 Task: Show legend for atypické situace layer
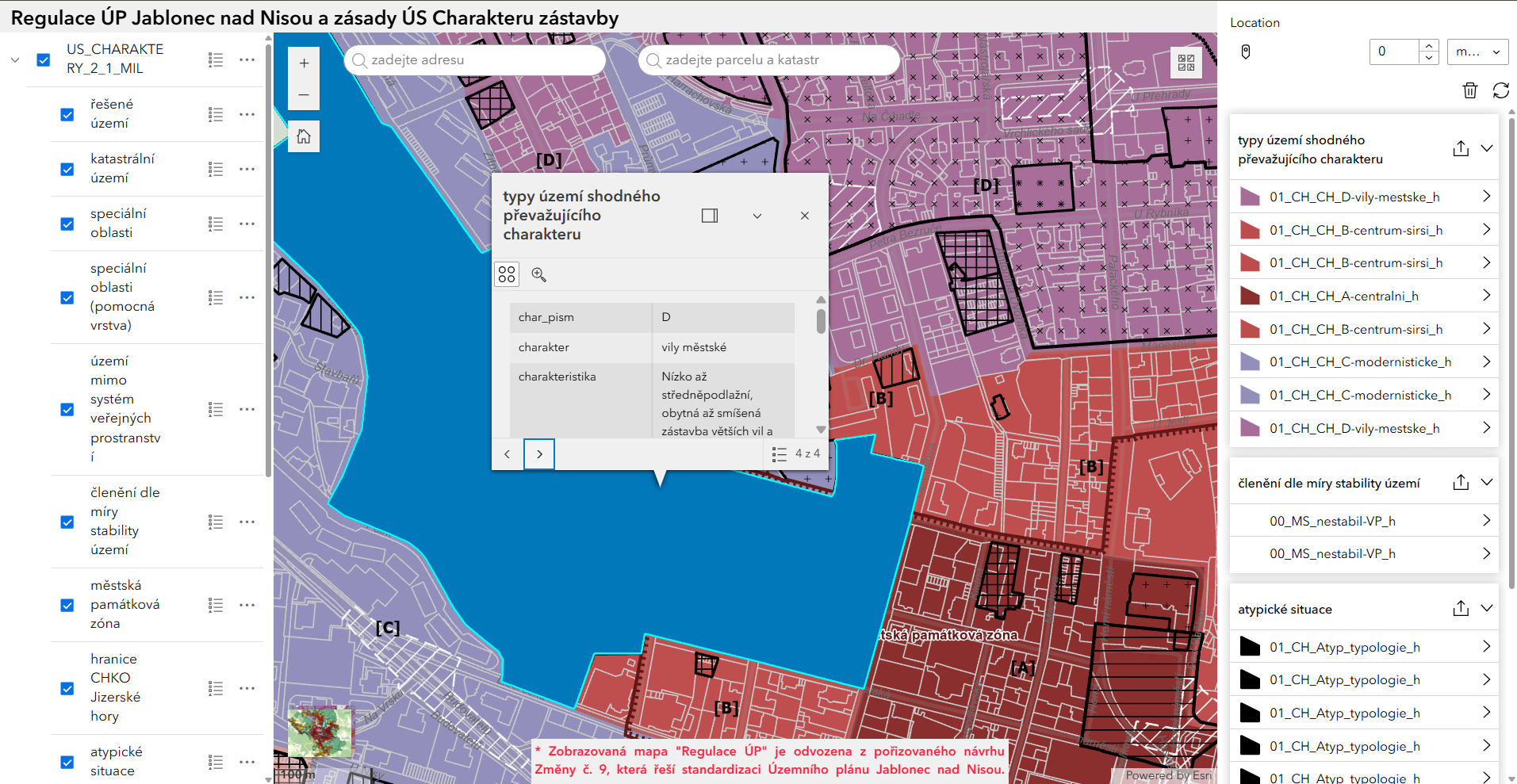(216, 762)
